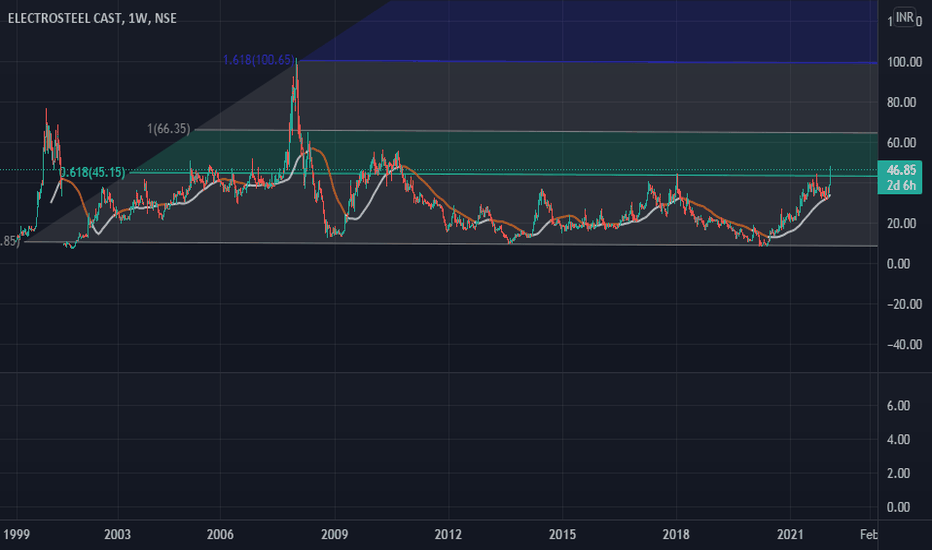Click the 6.00 label on the lower pane axis
This screenshot has height=550, width=932.
point(898,406)
